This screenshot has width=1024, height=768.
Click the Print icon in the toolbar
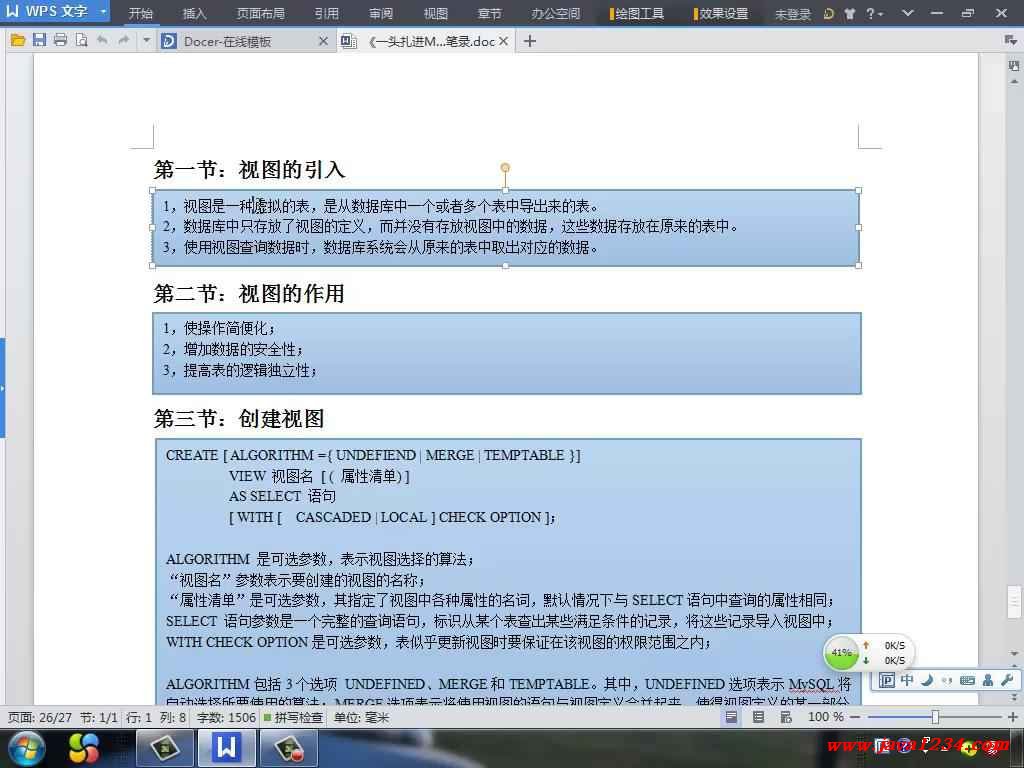pyautogui.click(x=60, y=41)
